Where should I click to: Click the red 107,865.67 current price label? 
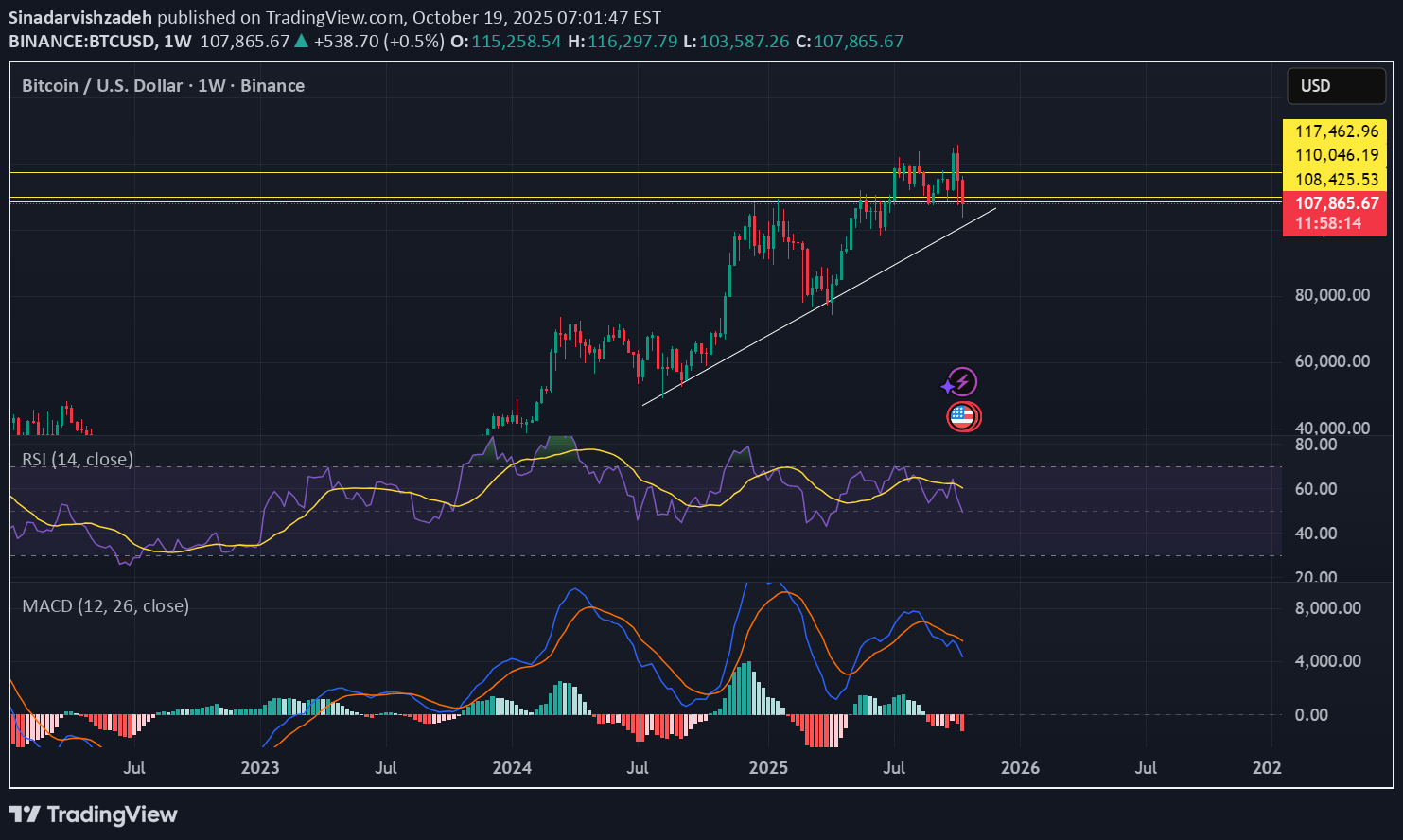(x=1335, y=202)
